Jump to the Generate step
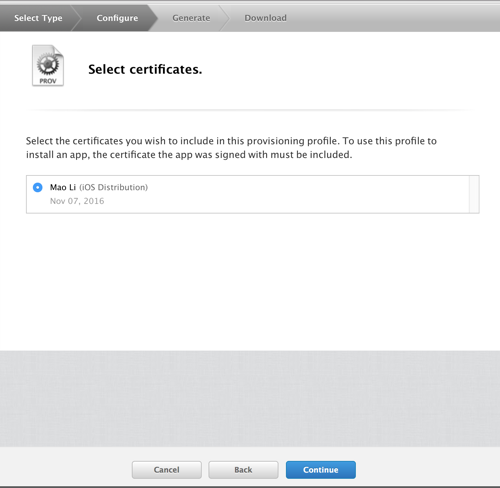Image resolution: width=500 pixels, height=488 pixels. point(191,18)
